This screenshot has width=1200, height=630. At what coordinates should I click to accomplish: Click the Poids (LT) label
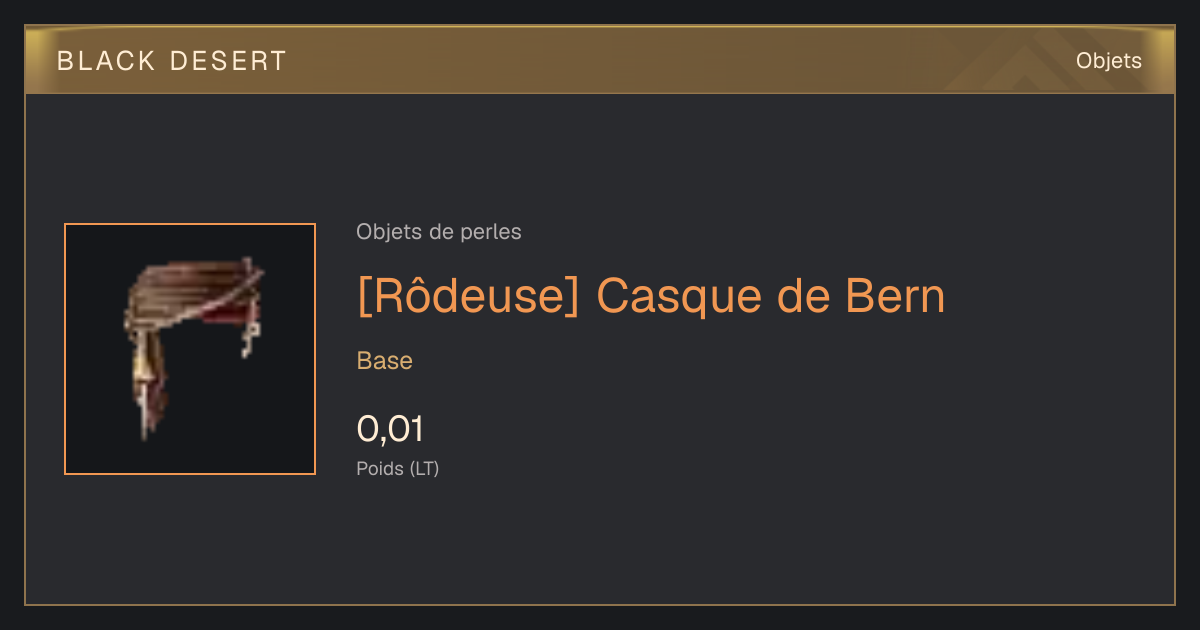coord(398,468)
